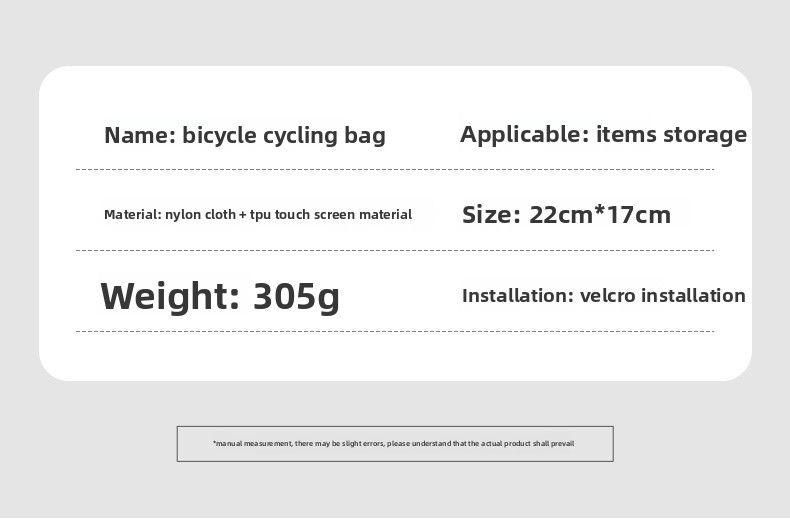
Task: Click the dashed divider below the Weight row
Action: (x=395, y=331)
